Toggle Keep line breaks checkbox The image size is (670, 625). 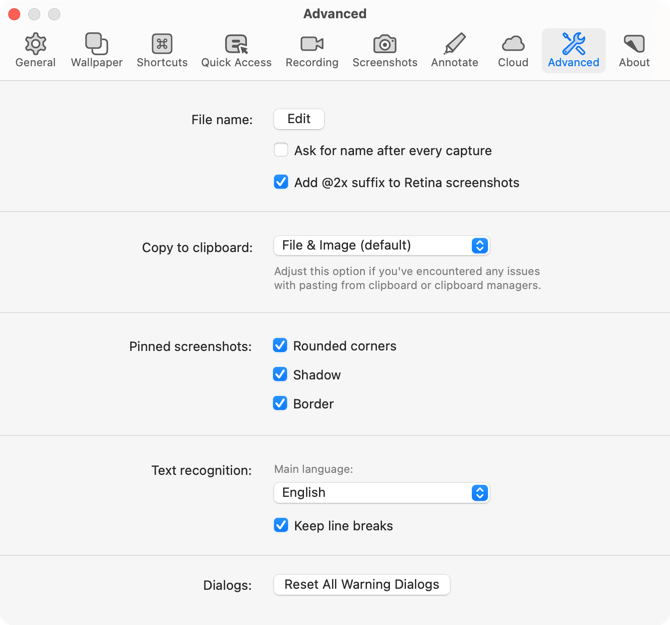click(x=281, y=526)
